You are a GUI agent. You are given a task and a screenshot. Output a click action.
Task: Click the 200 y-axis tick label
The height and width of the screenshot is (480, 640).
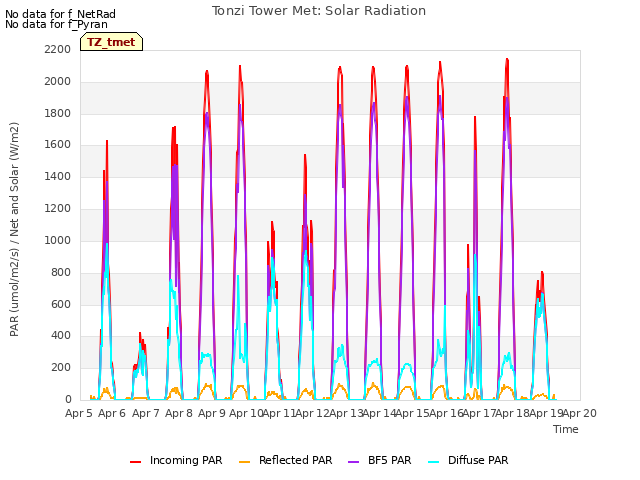tap(61, 367)
